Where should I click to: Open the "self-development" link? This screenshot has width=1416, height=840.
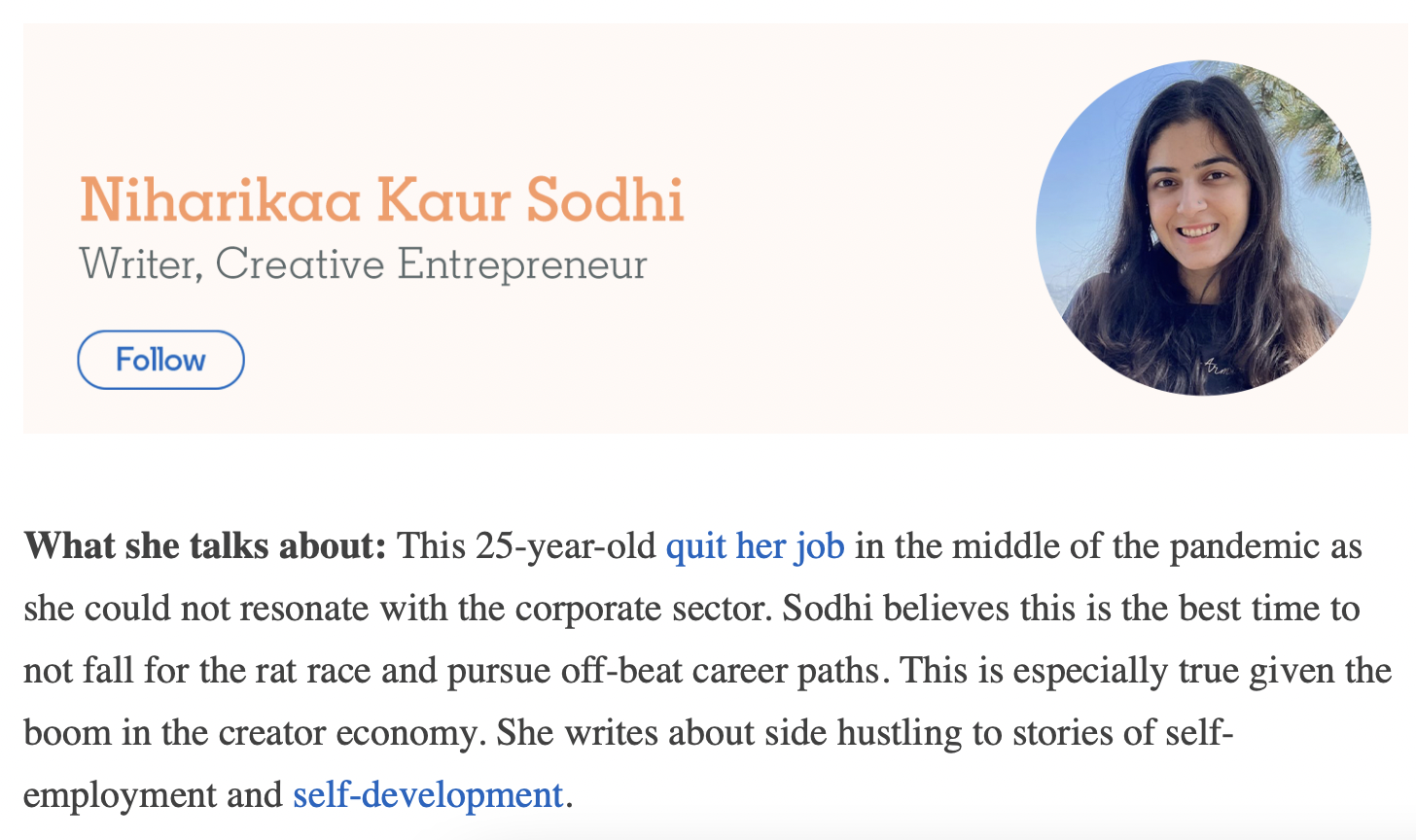click(x=428, y=795)
